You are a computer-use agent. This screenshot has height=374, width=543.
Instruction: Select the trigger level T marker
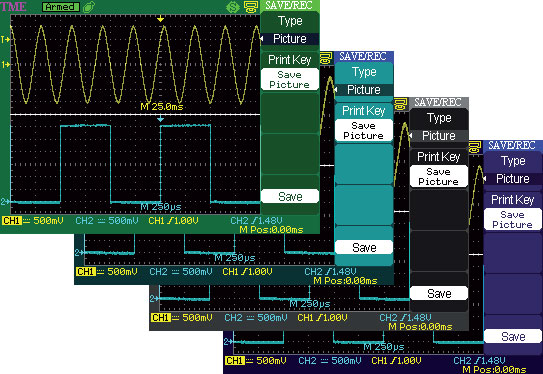coord(6,39)
